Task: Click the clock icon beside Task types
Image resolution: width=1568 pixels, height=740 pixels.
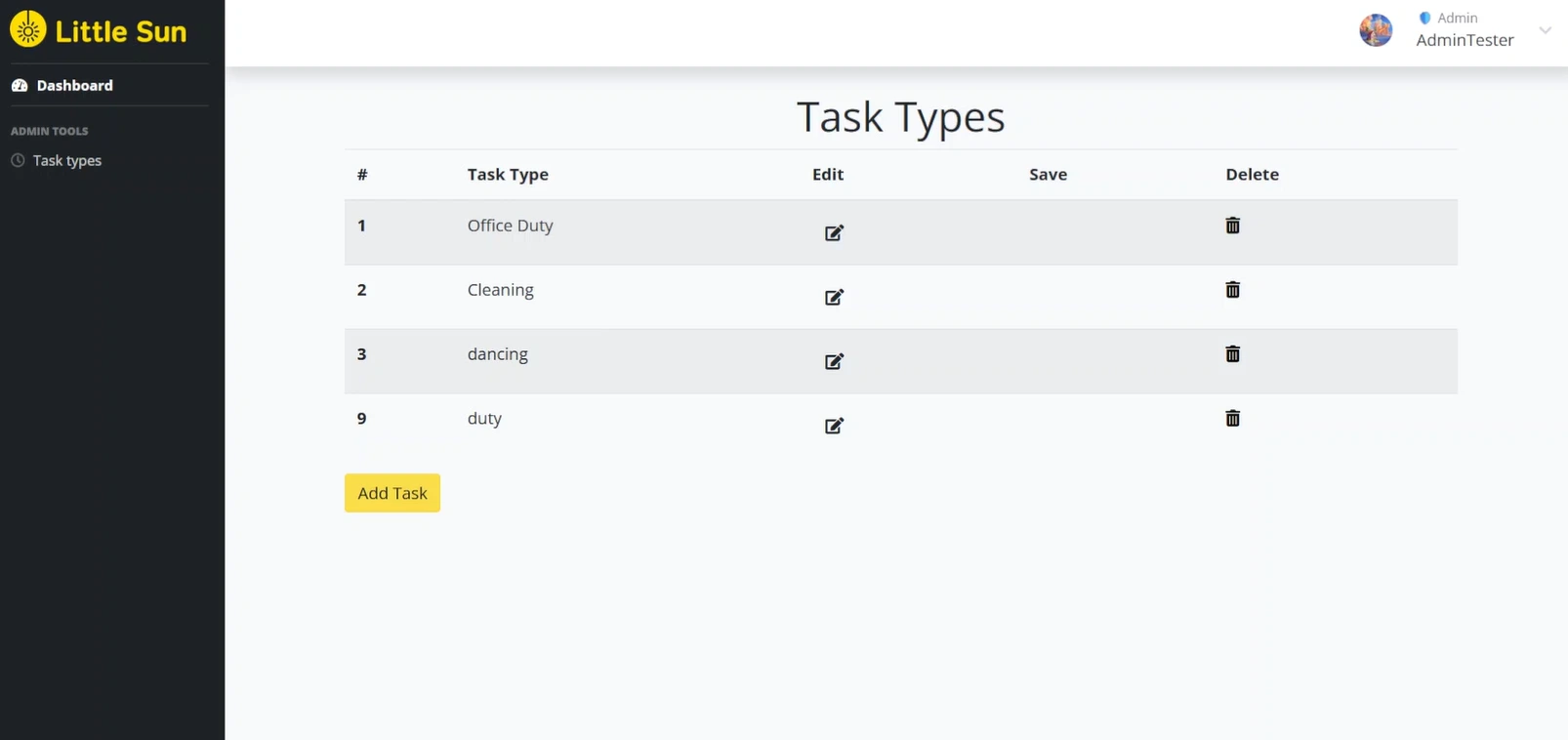Action: point(18,160)
